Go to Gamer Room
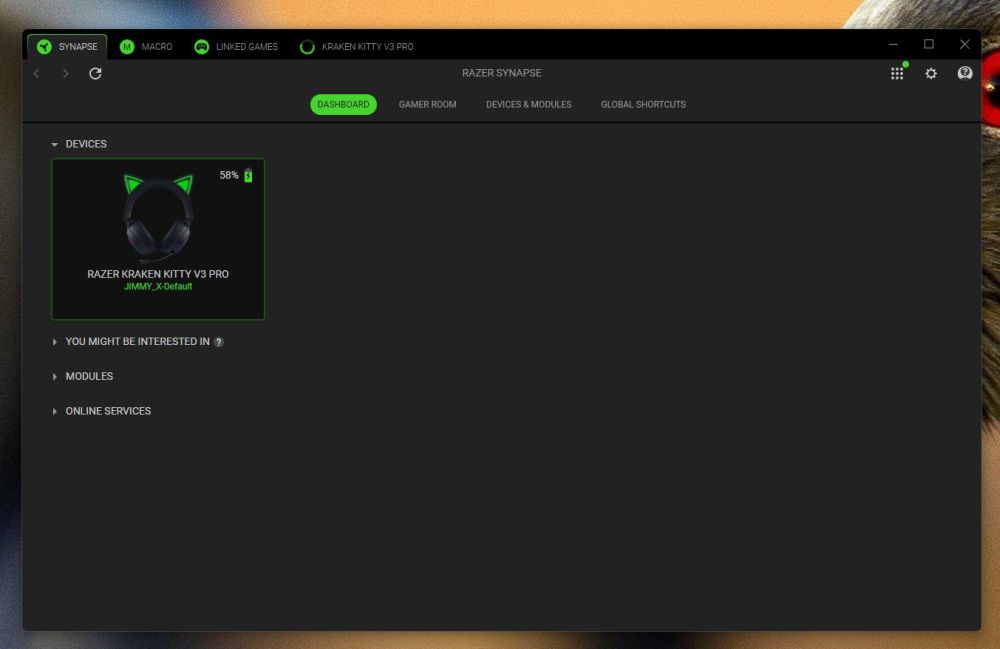Screen dimensions: 1000x649 click(x=427, y=105)
